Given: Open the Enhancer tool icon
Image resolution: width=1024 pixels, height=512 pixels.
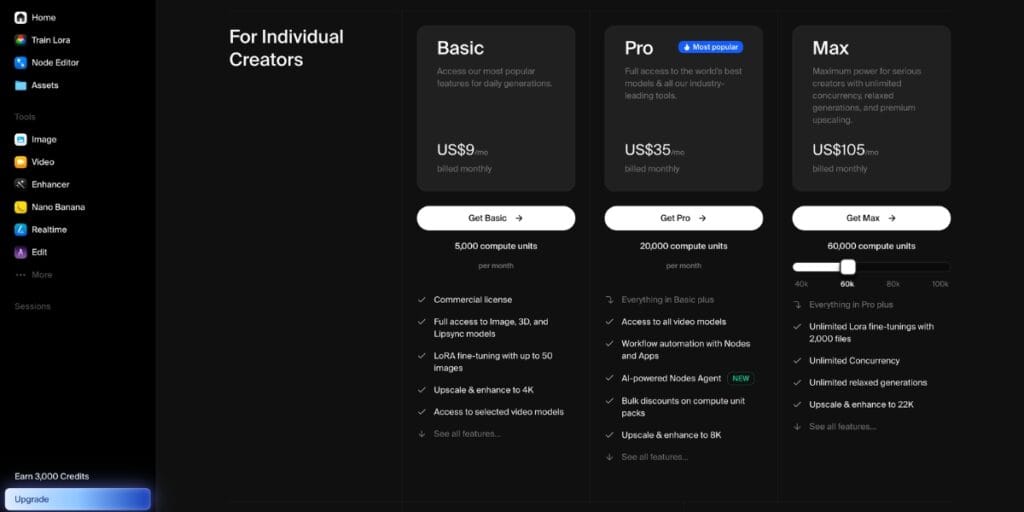Looking at the screenshot, I should pyautogui.click(x=20, y=184).
